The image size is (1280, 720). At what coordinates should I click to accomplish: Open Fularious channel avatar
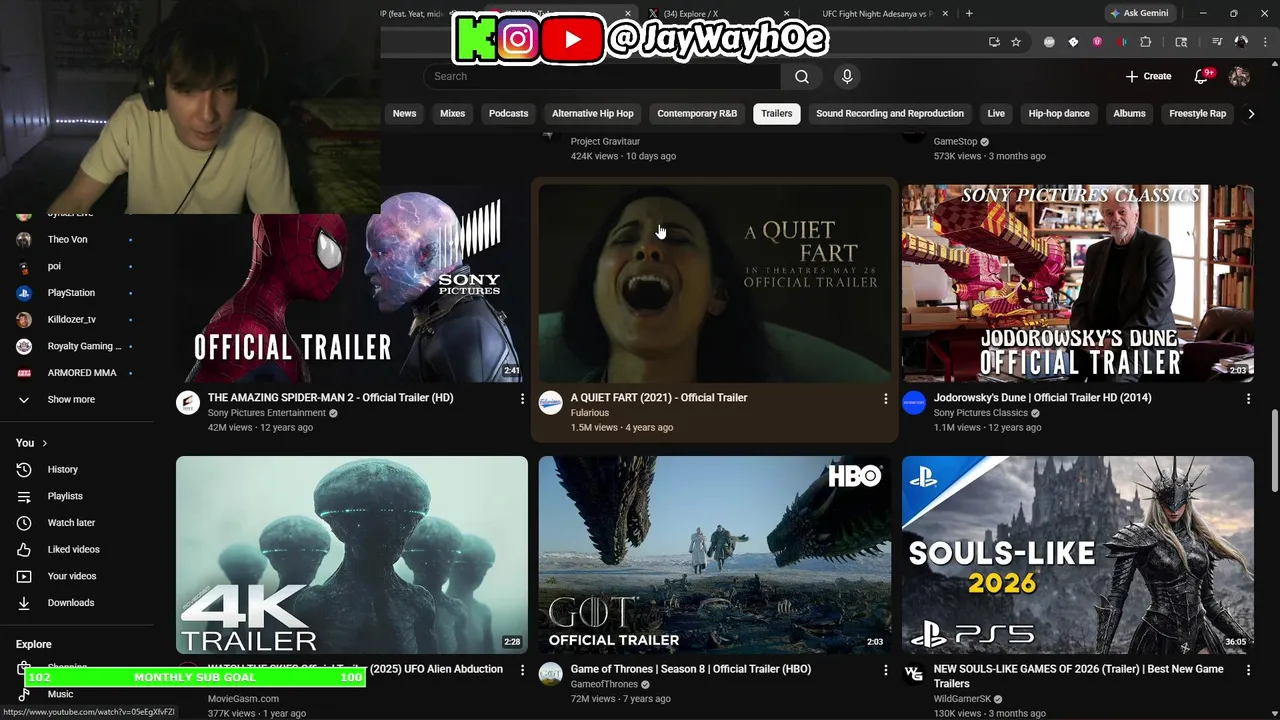point(551,403)
